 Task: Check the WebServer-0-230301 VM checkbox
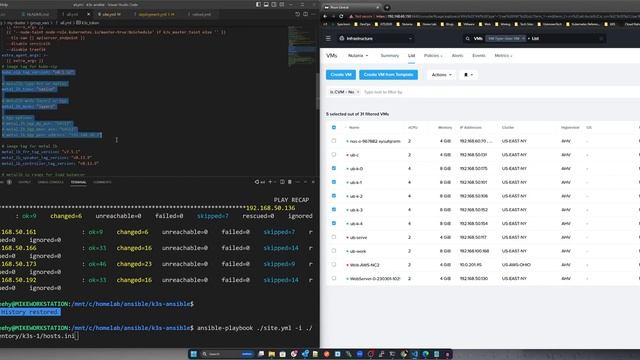pos(334,278)
